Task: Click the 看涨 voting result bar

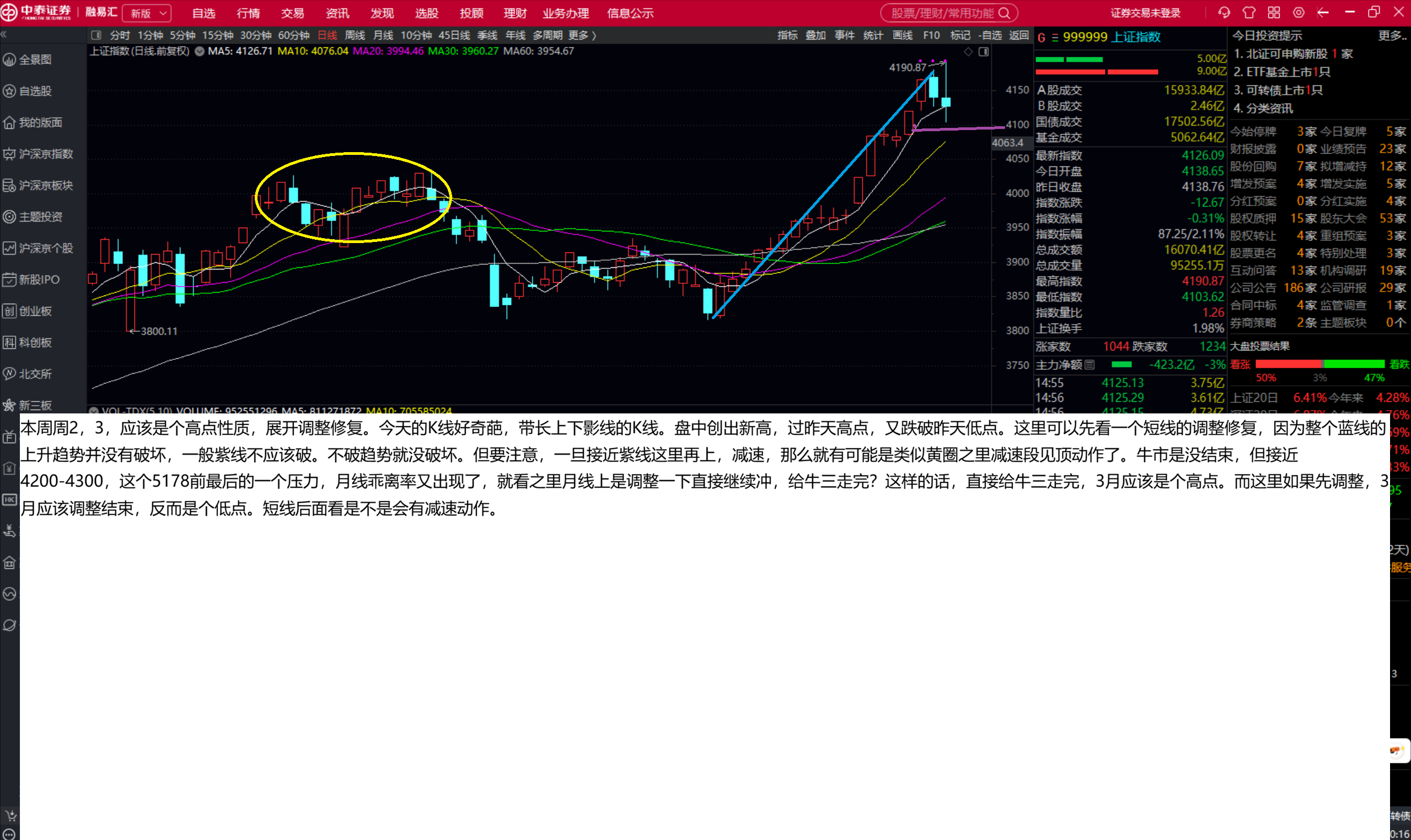Action: (x=1287, y=364)
